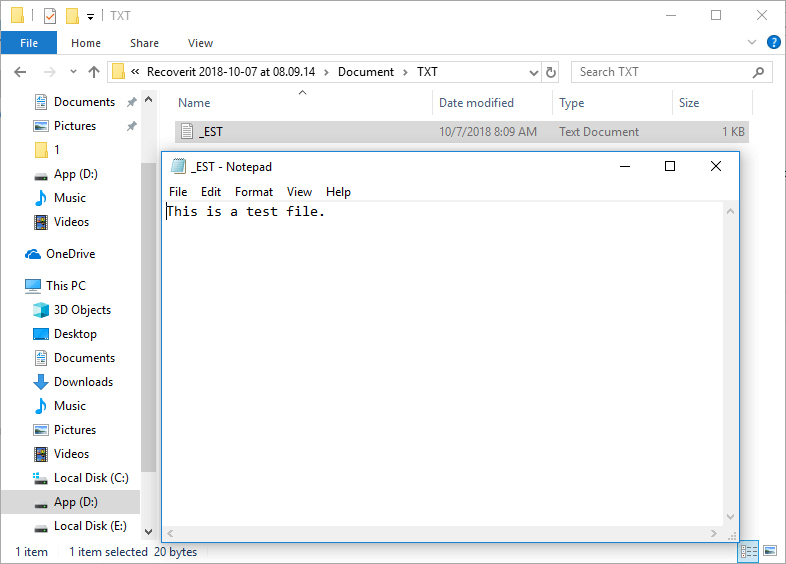786x564 pixels.
Task: Click navigation pane scroll down arrow
Action: [148, 531]
